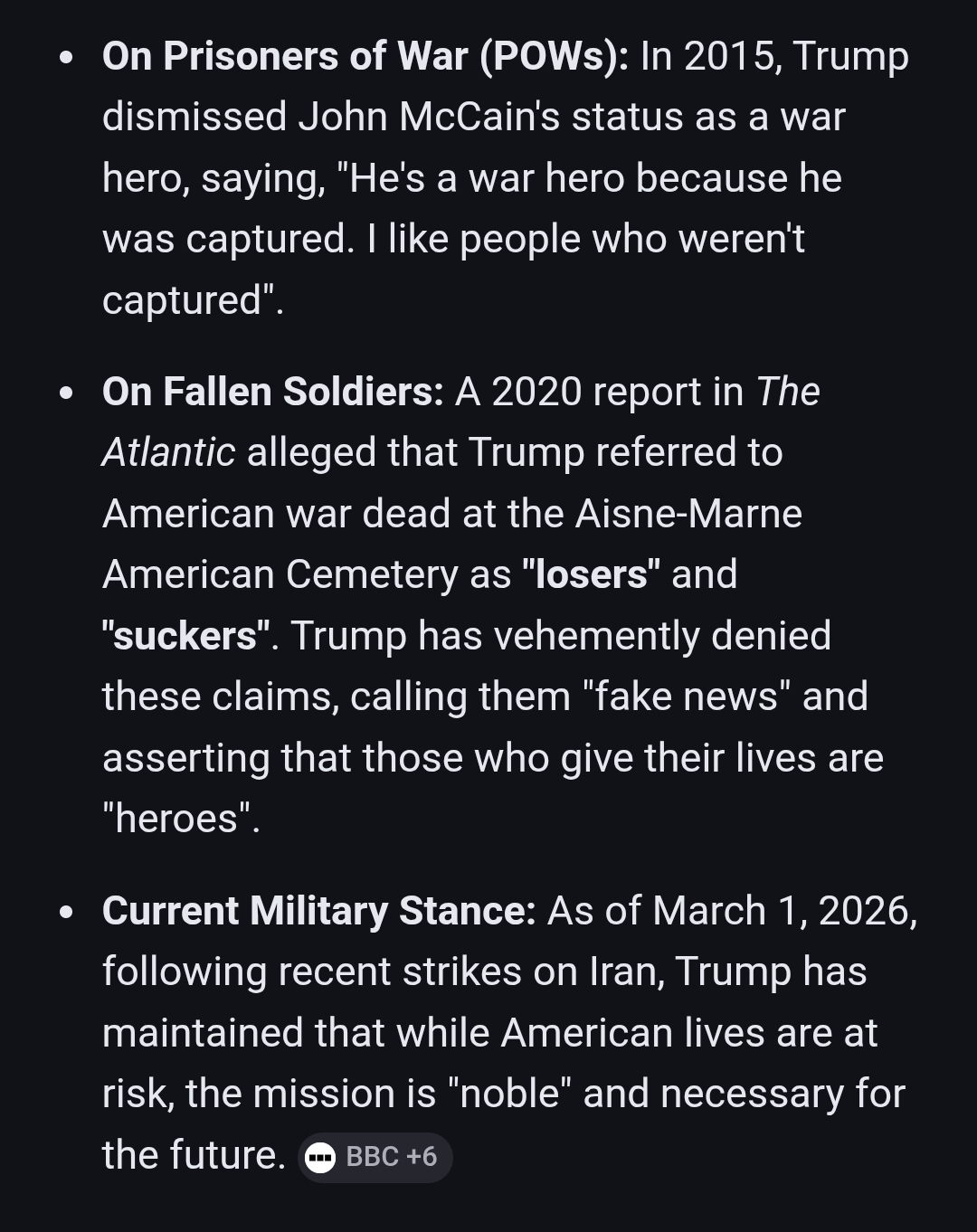This screenshot has width=977, height=1232.
Task: Click the quoted word "noble"
Action: coord(509,1094)
